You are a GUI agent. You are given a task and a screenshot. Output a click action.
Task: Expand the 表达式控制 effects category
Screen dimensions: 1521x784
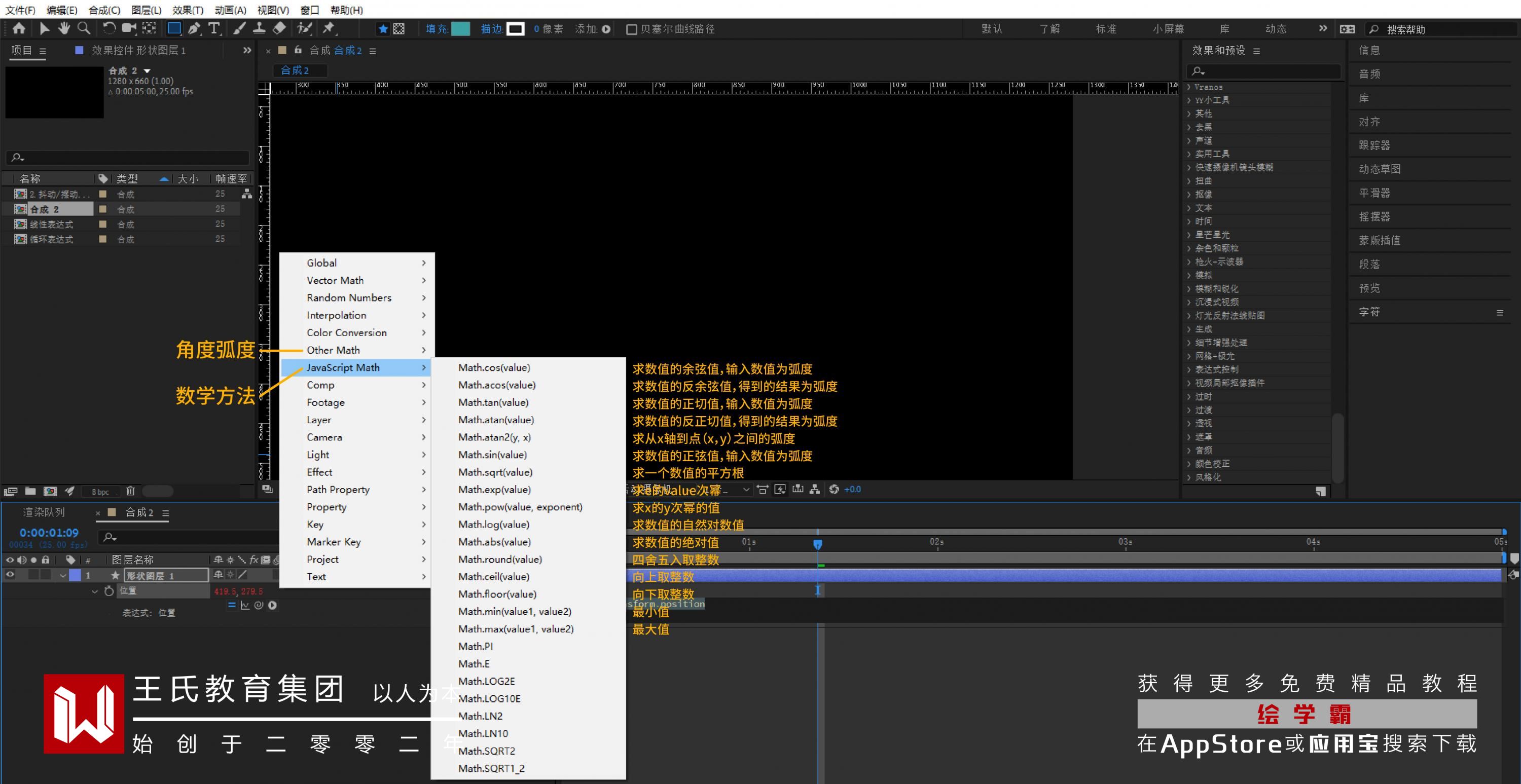(x=1188, y=369)
